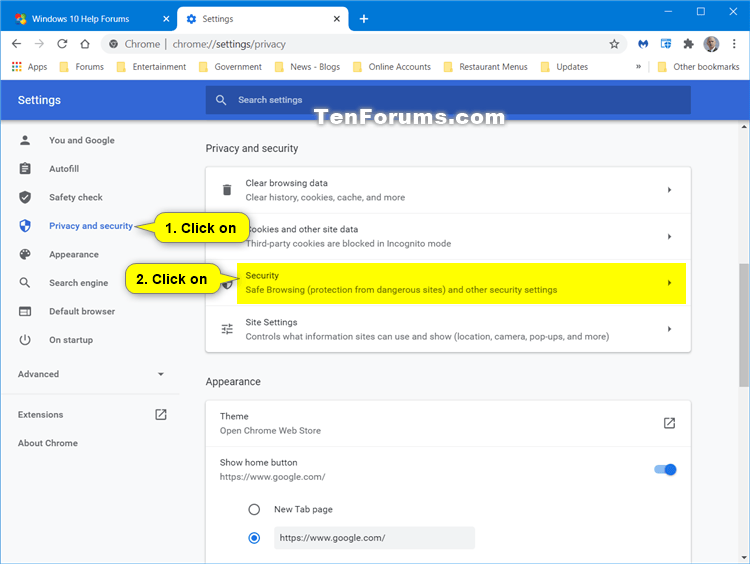Click the blue extension icon beside Malwarebytes
Screen dimensions: 750x564
666,44
